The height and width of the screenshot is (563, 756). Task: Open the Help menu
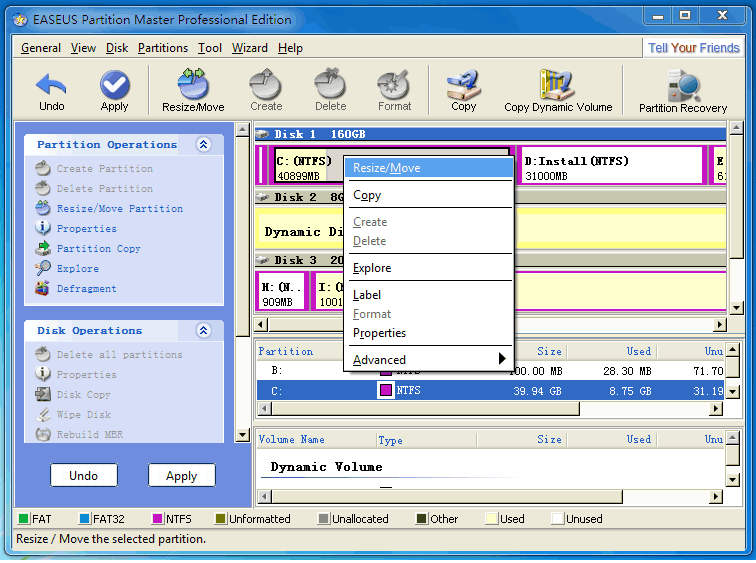(290, 48)
